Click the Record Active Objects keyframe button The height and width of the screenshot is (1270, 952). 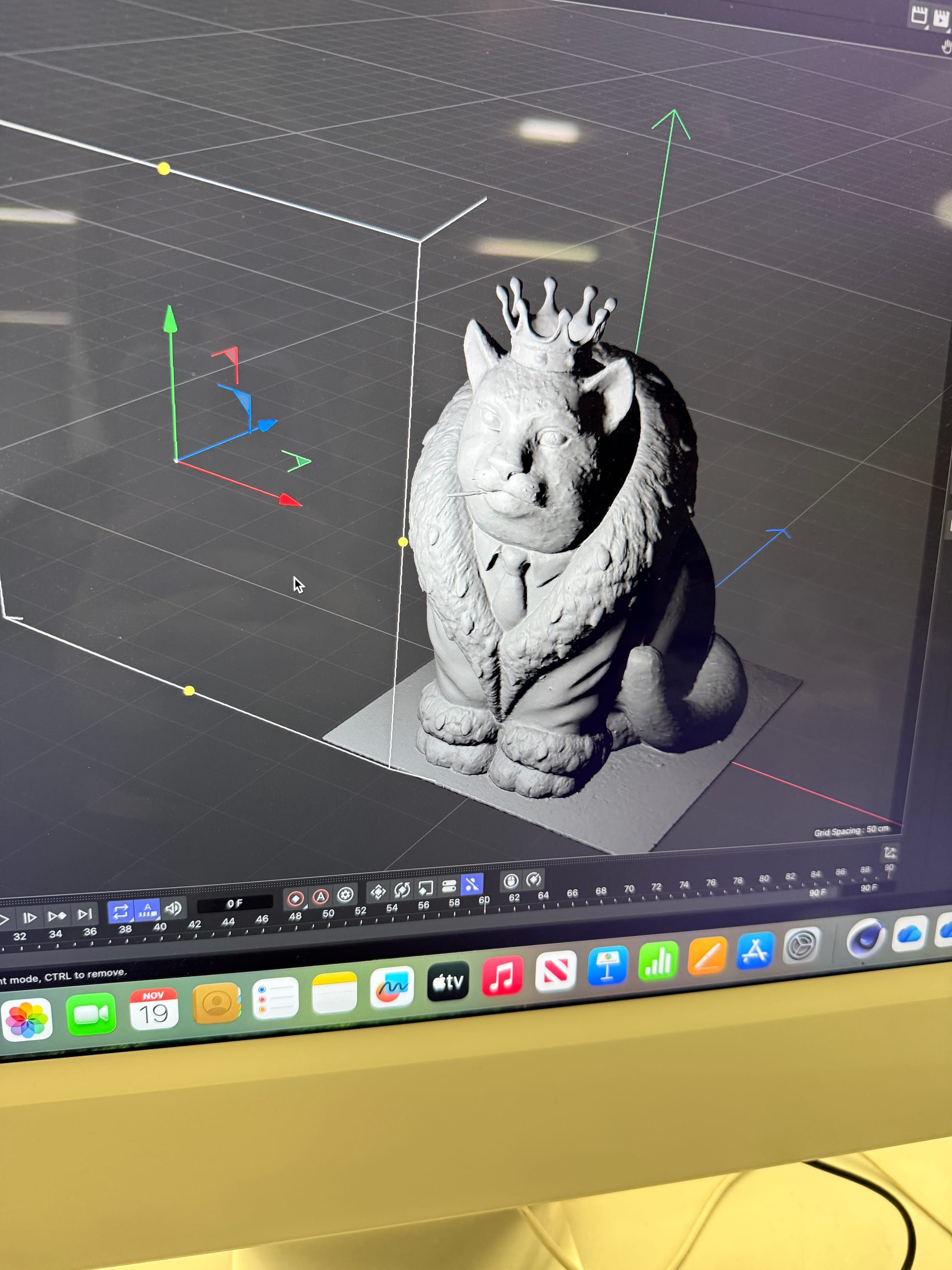click(296, 899)
